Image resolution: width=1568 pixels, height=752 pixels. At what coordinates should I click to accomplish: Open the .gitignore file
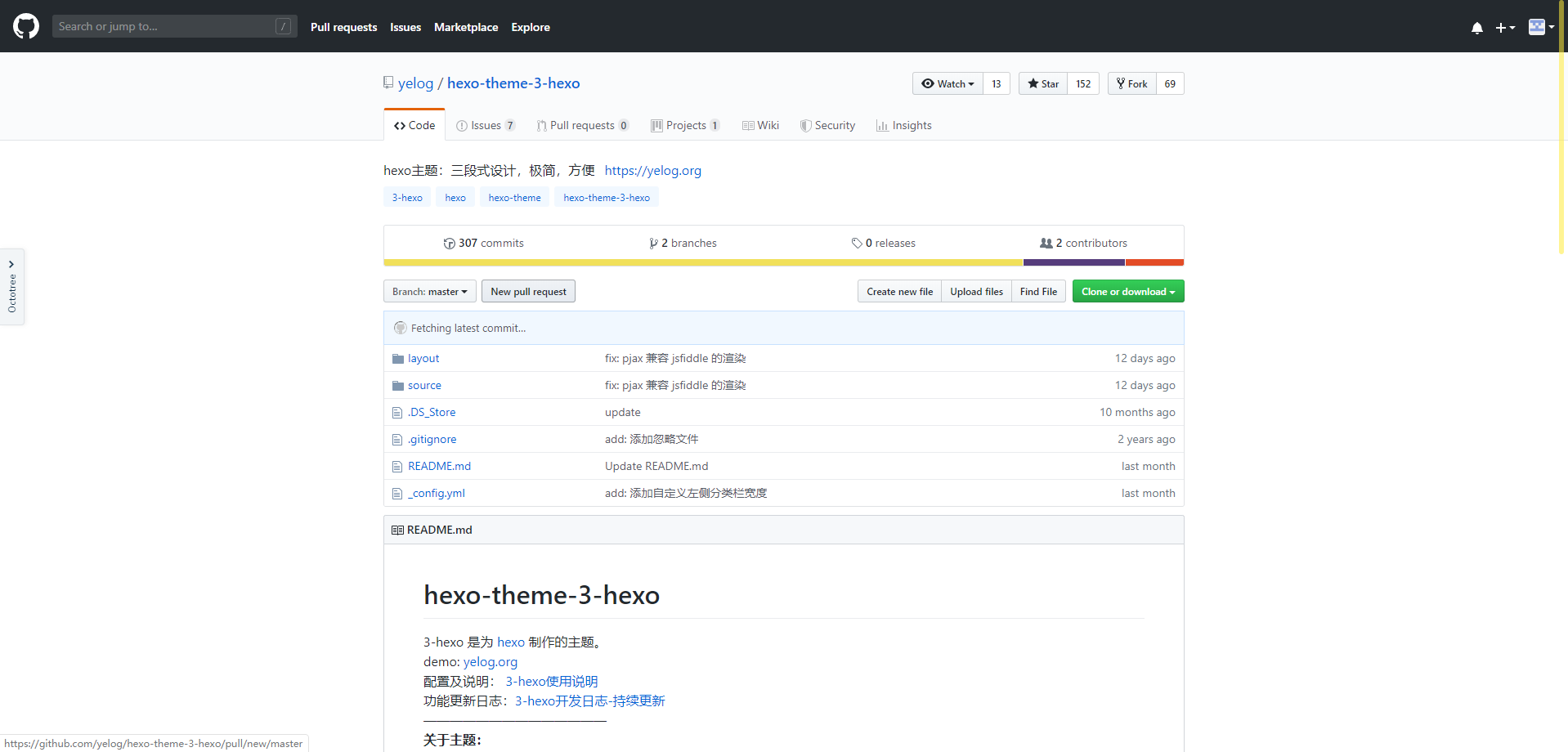pos(432,440)
